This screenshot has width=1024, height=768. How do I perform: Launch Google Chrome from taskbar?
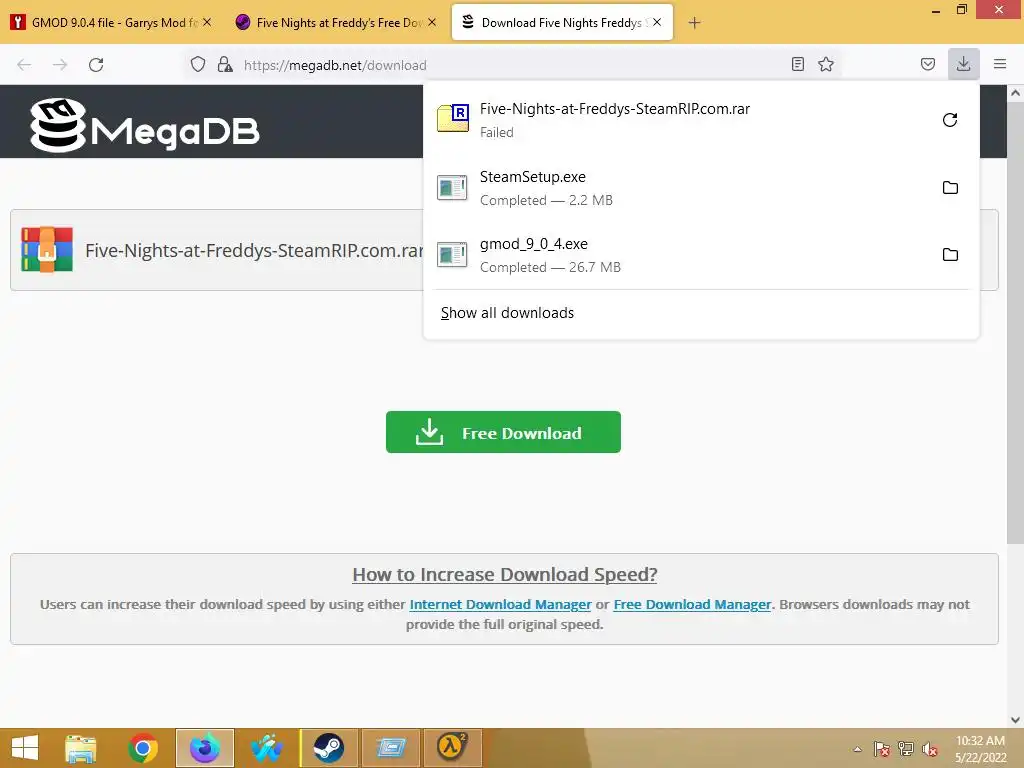pyautogui.click(x=142, y=748)
